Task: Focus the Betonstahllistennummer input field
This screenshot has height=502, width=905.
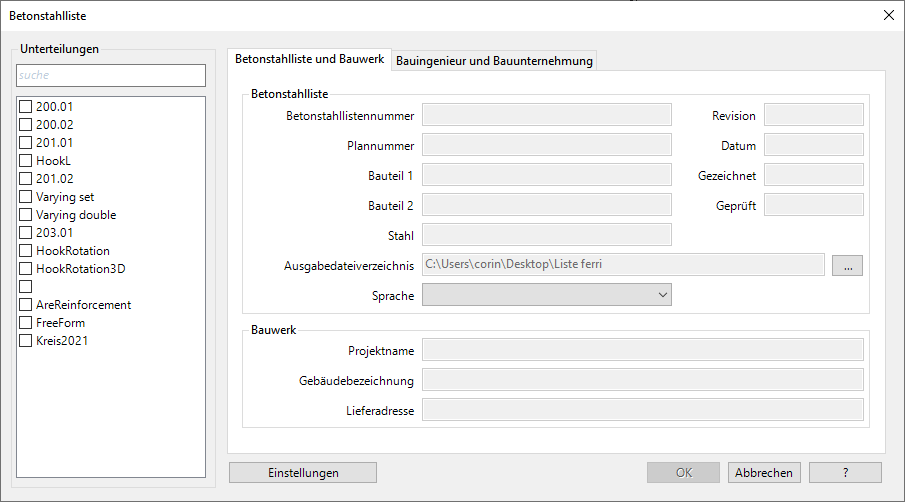Action: coord(547,115)
